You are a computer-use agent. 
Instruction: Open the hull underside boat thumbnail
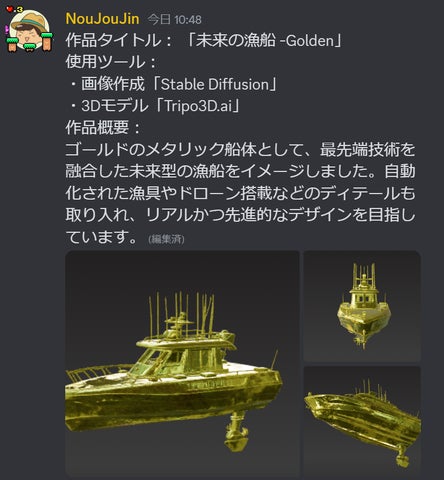[362, 422]
